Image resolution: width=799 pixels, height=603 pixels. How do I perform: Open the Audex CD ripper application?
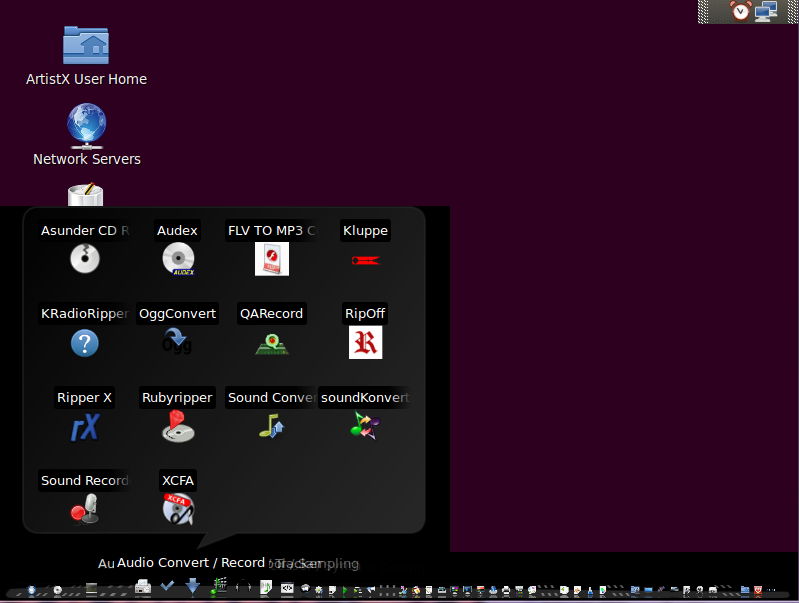(178, 259)
